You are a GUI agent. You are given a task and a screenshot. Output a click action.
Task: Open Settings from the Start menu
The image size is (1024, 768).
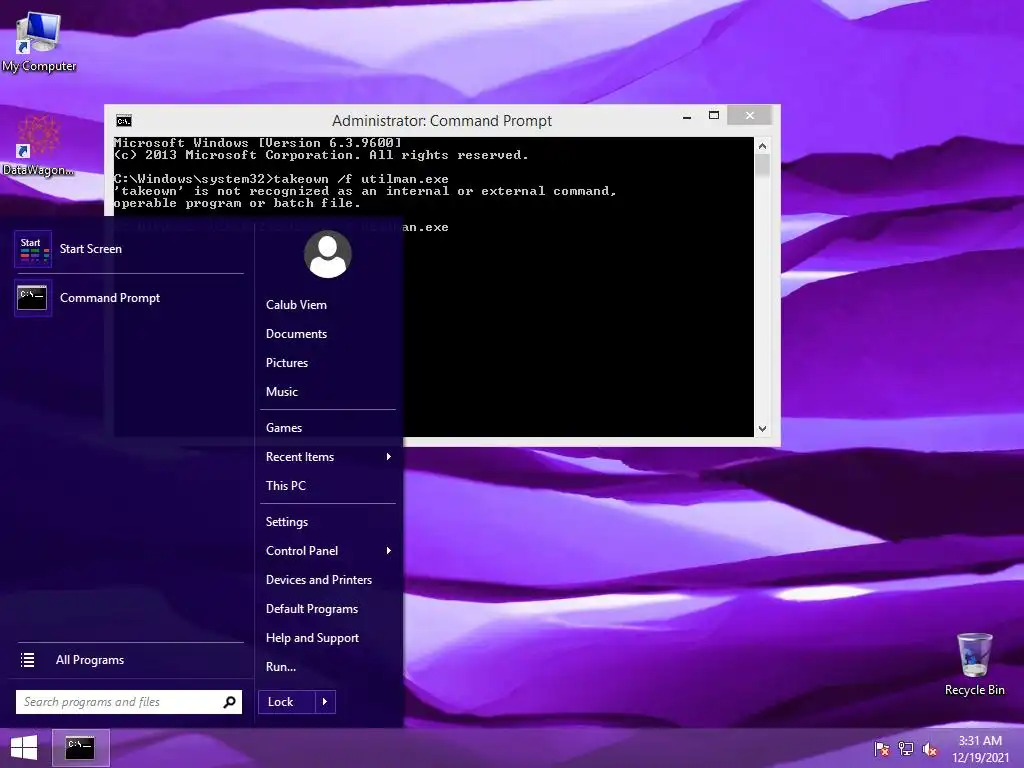coord(287,522)
